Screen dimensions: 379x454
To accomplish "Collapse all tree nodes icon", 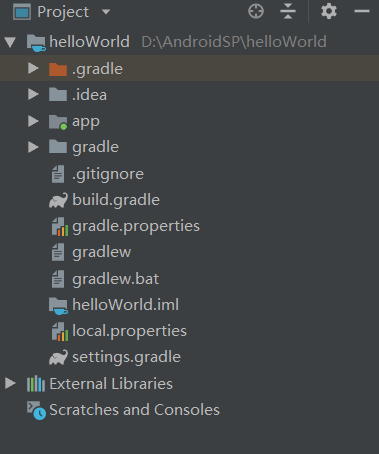I will pyautogui.click(x=288, y=11).
